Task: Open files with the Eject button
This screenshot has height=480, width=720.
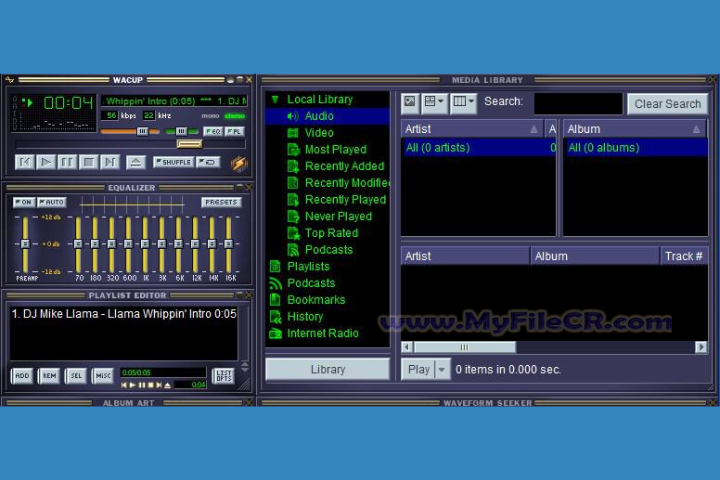Action: (136, 162)
